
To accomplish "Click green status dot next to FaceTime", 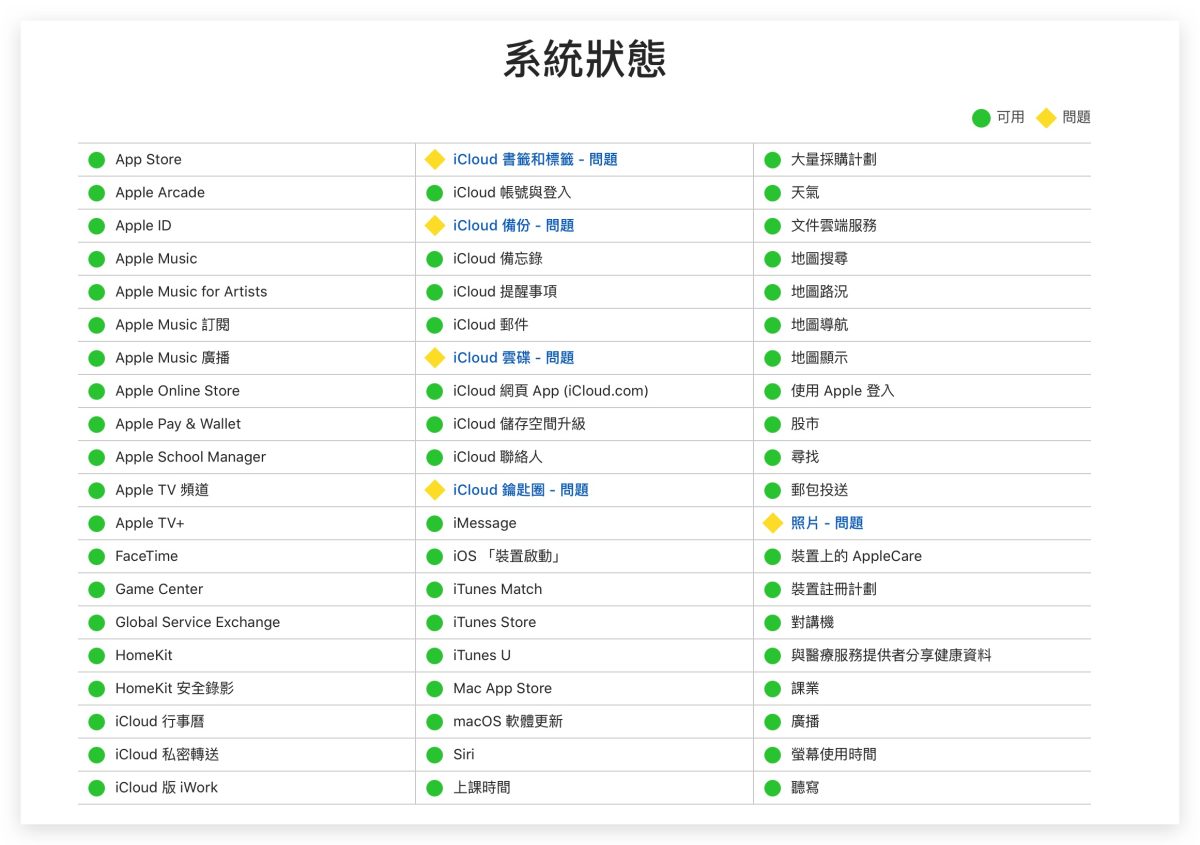I will (x=96, y=556).
